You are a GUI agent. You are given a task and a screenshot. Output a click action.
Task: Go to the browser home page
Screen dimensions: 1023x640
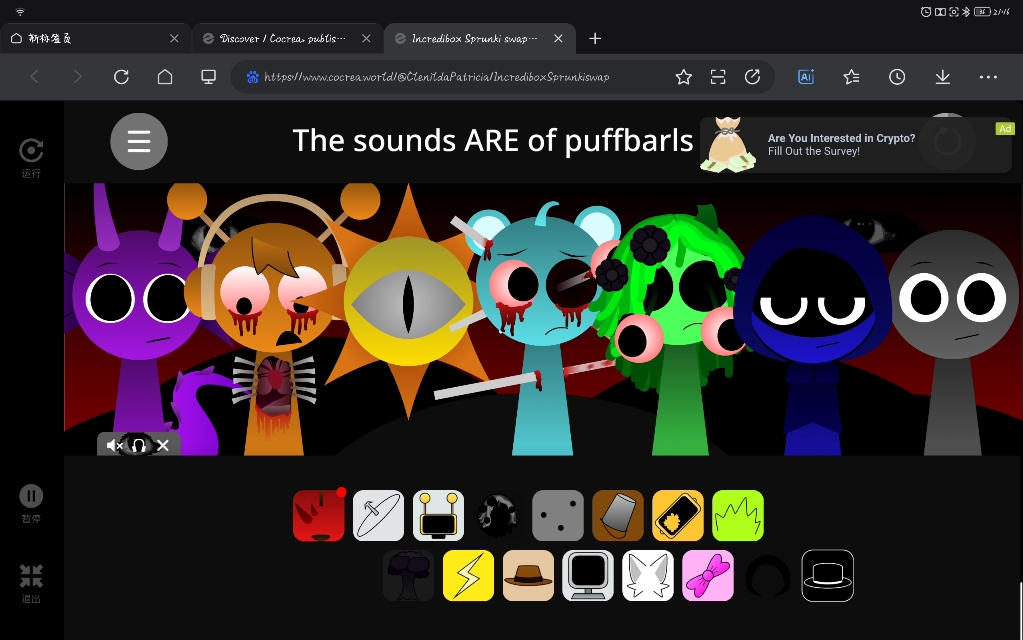tap(165, 77)
